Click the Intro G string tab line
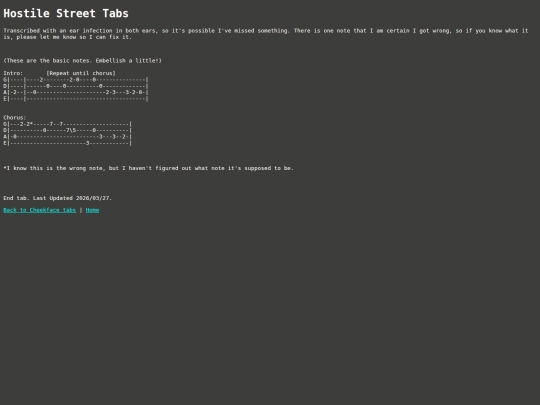Image resolution: width=540 pixels, height=405 pixels. (76, 80)
